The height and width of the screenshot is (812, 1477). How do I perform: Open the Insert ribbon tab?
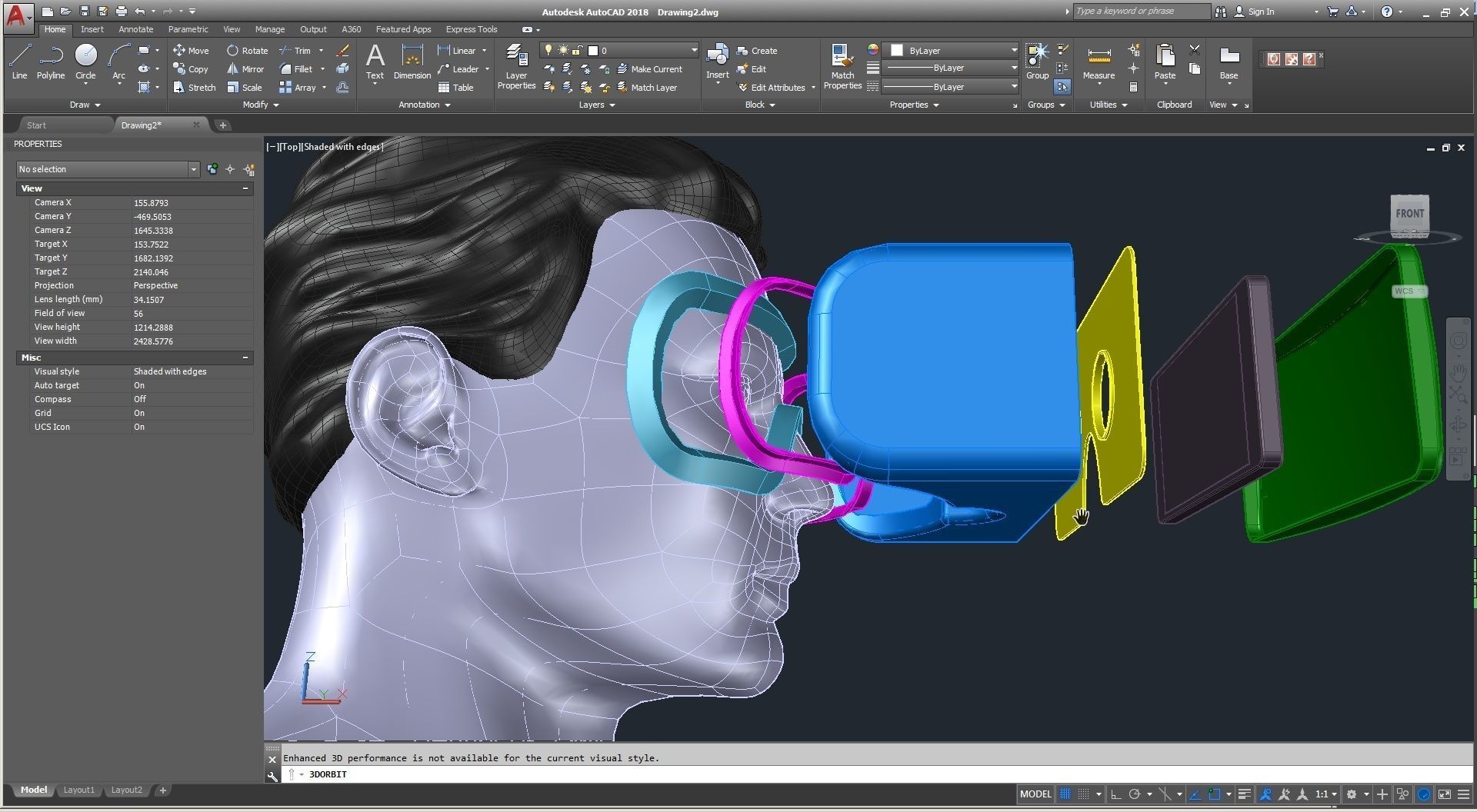point(92,29)
